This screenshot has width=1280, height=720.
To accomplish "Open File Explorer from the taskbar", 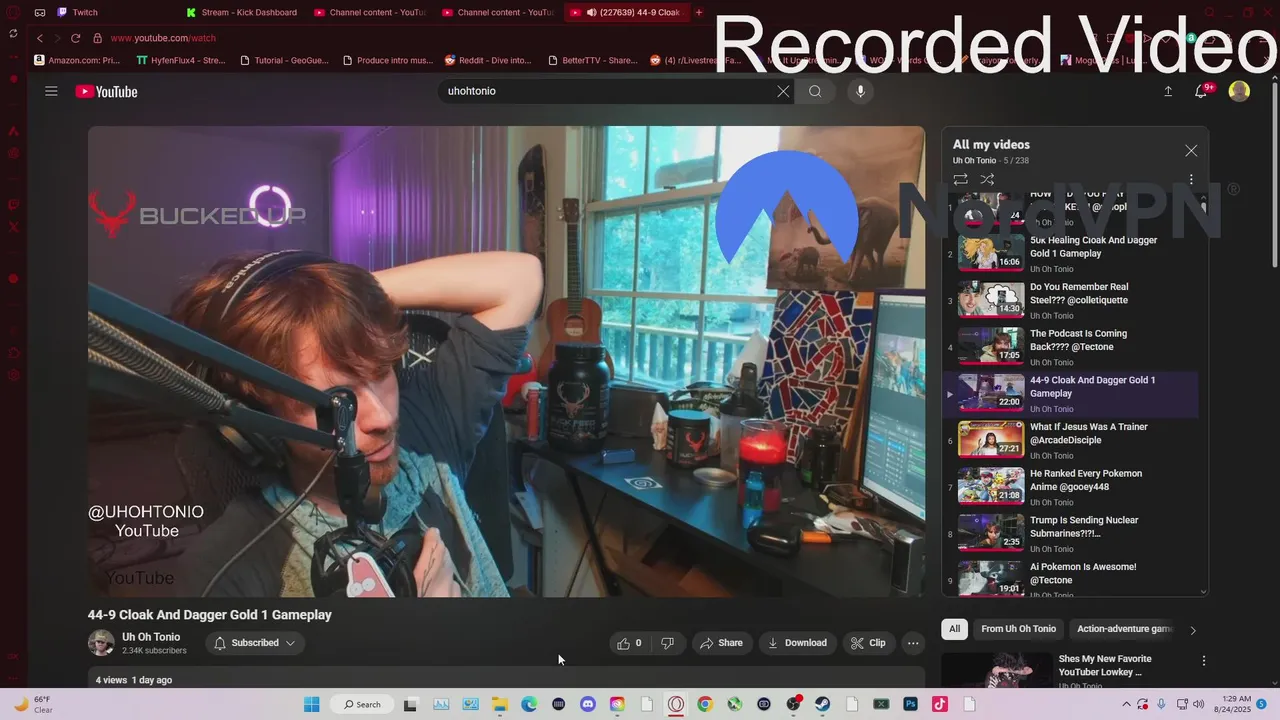I will pos(499,704).
